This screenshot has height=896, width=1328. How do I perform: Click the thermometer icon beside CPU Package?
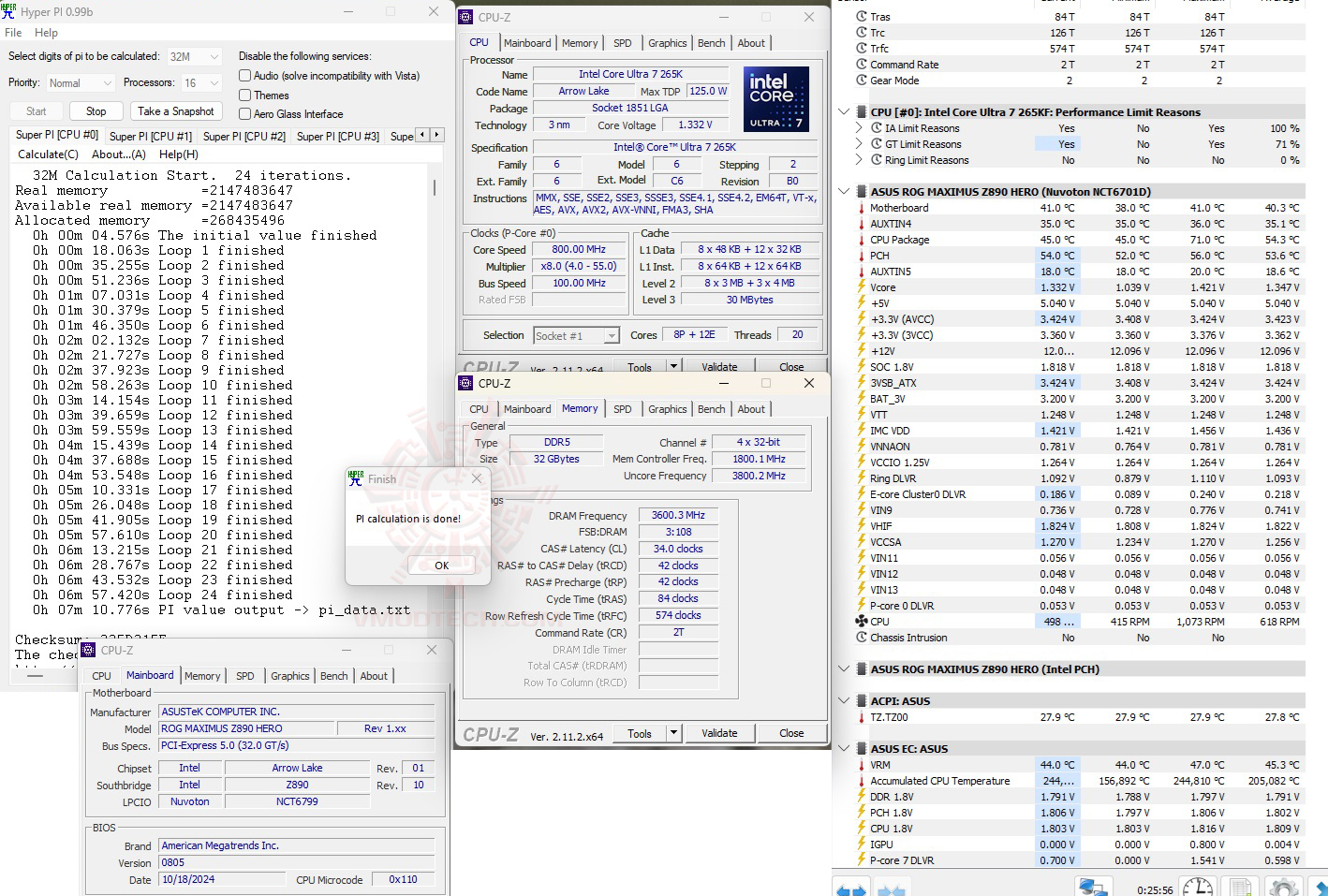862,240
